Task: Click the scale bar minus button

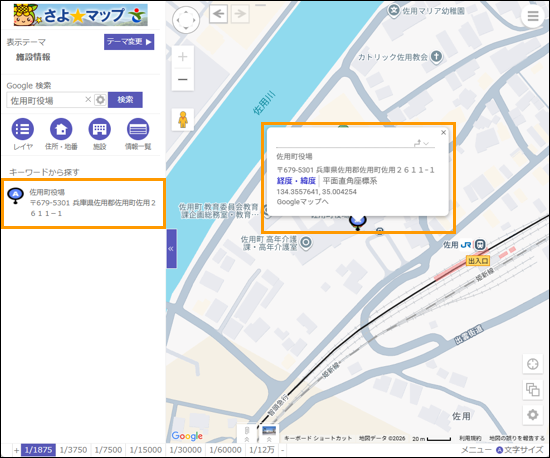Action: [282, 450]
